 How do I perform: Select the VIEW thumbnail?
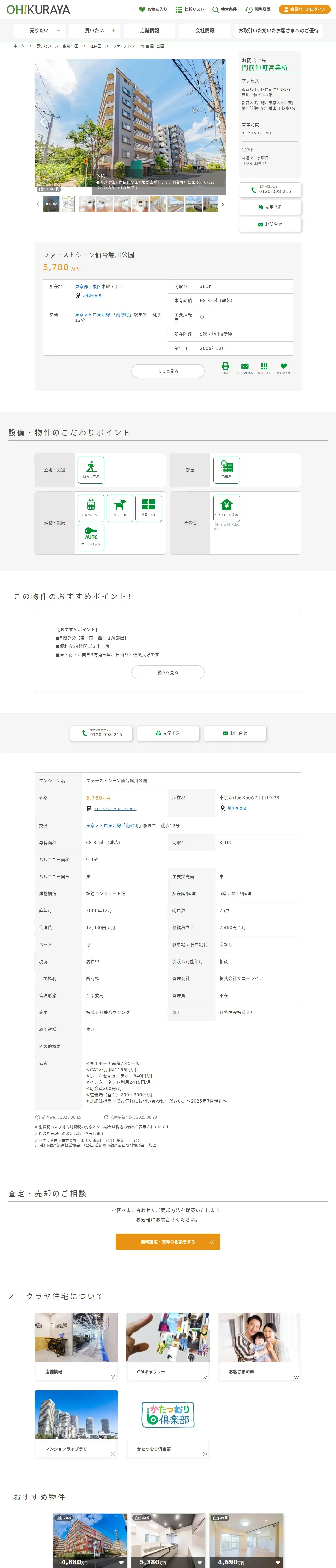point(51,204)
